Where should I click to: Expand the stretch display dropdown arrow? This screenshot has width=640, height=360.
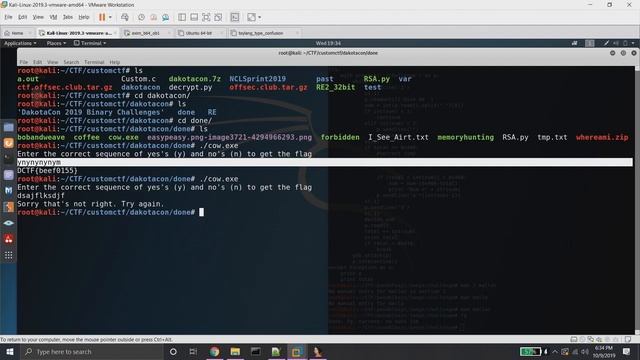pyautogui.click(x=260, y=17)
